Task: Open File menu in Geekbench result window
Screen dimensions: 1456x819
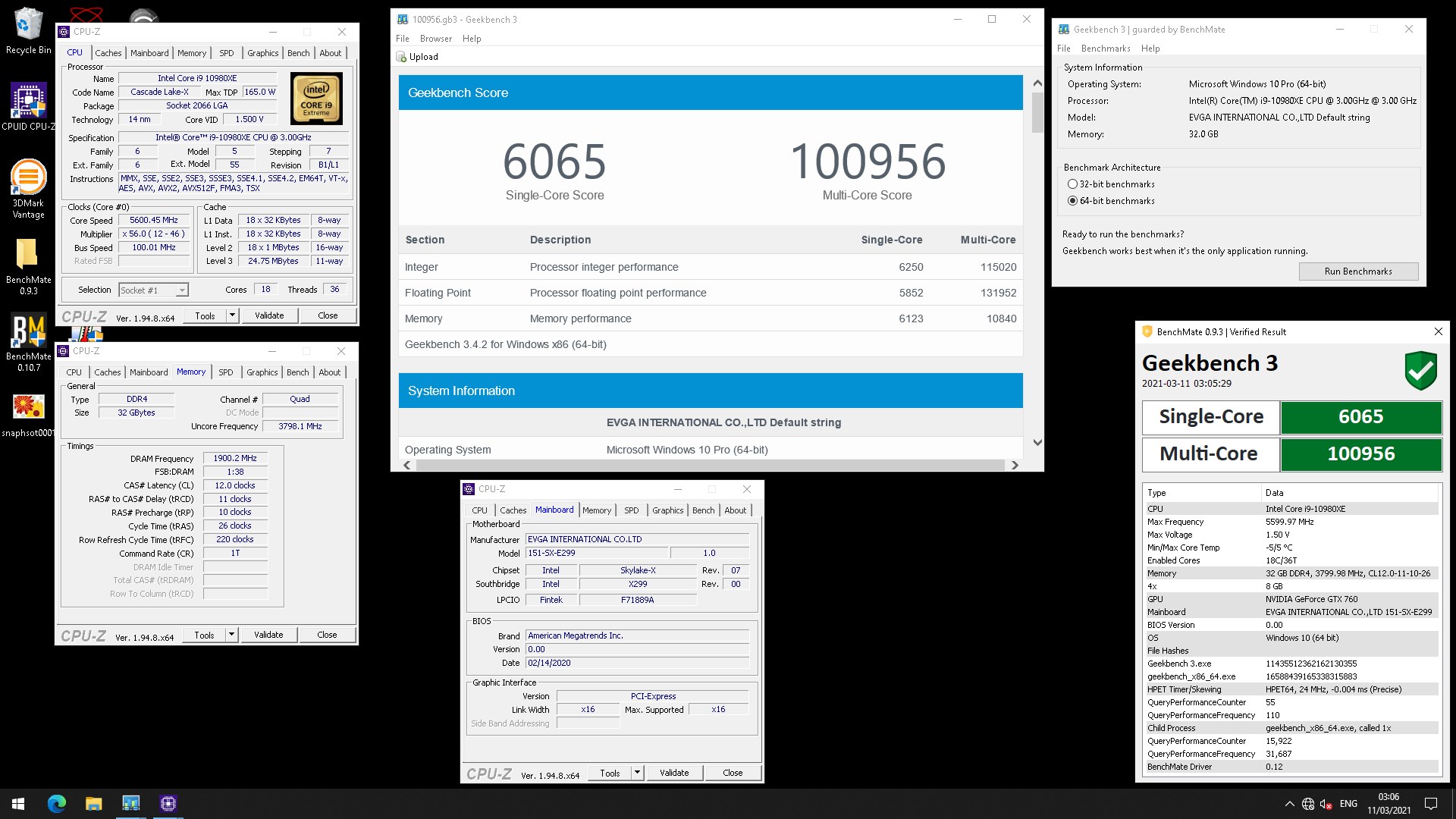Action: [402, 39]
